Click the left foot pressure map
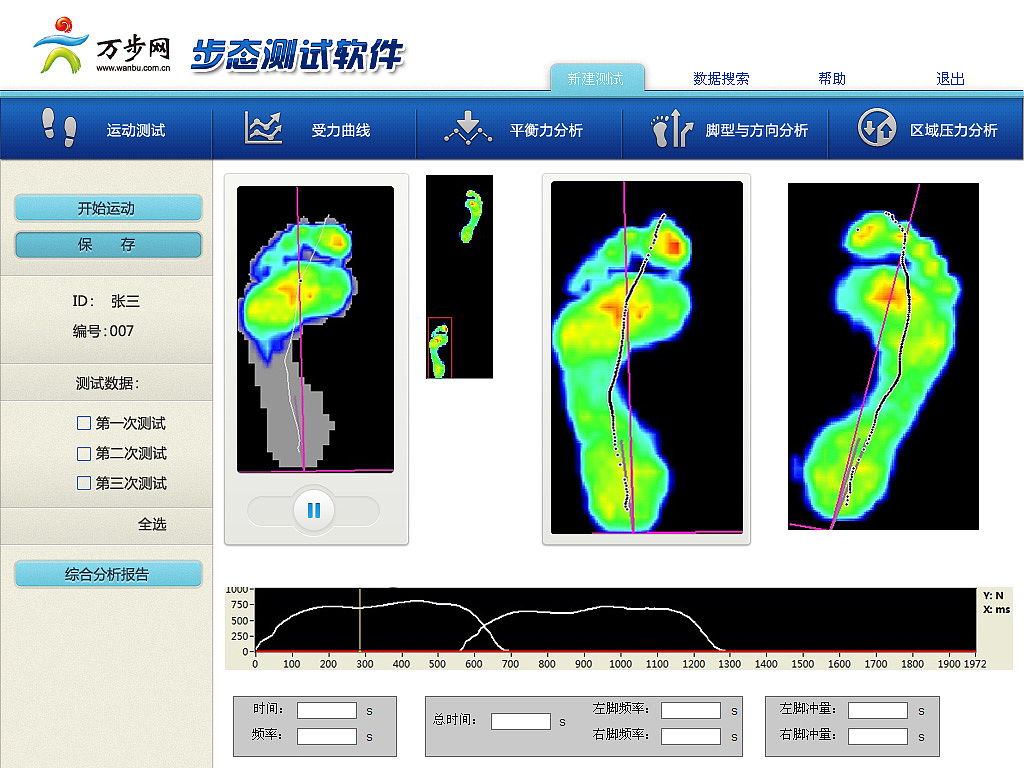Viewport: 1024px width, 768px height. [647, 358]
